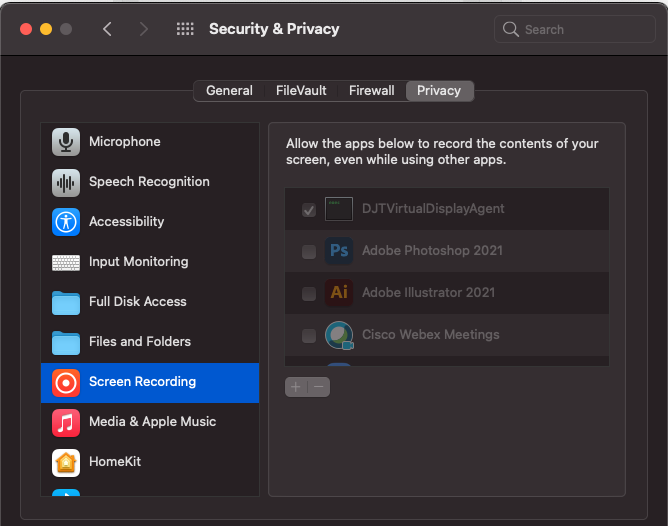668x526 pixels.
Task: Click the Input Monitoring keyboard icon
Action: click(x=66, y=262)
